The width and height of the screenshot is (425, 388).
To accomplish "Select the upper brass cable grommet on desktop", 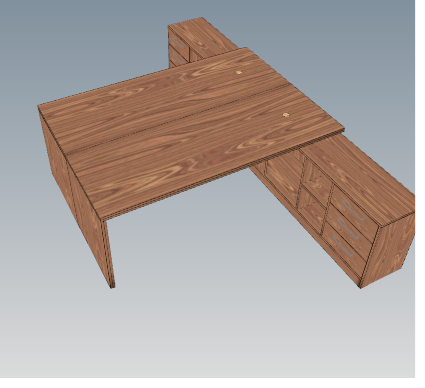I will (239, 72).
